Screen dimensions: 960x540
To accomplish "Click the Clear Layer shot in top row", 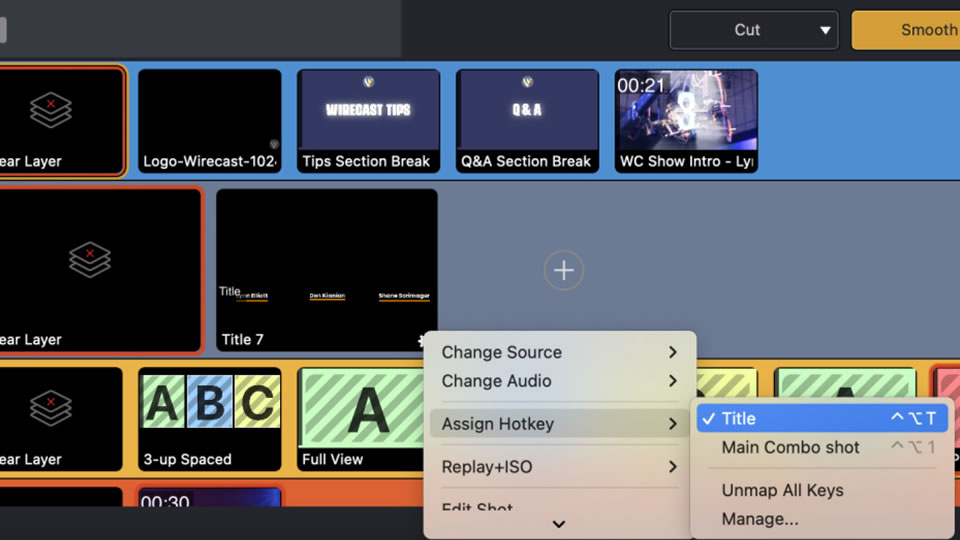I will (x=62, y=121).
